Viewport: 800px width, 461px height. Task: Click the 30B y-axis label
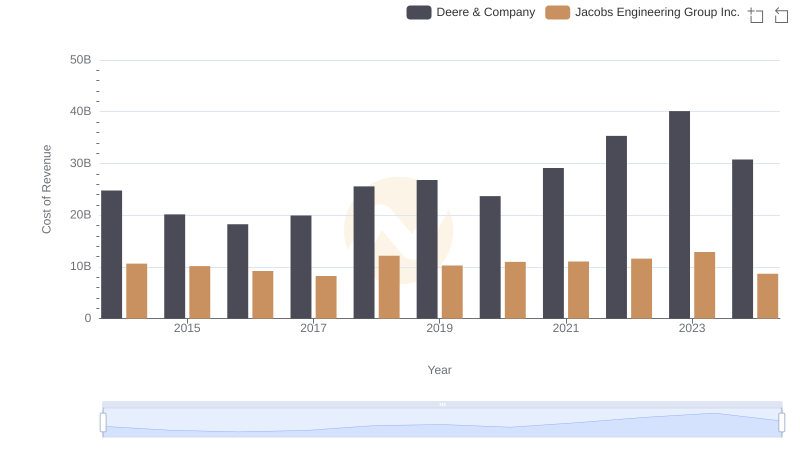(81, 163)
